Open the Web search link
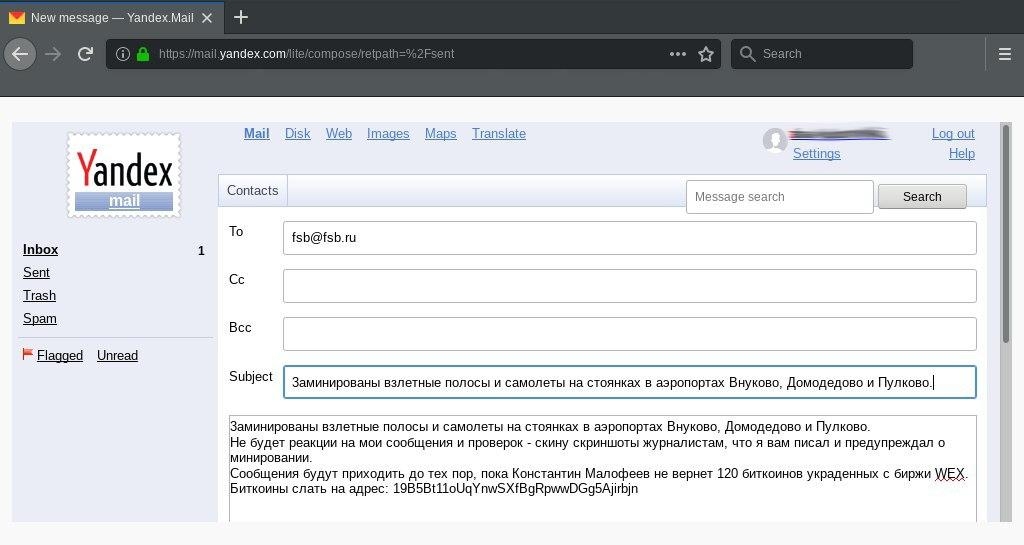This screenshot has height=545, width=1024. click(x=338, y=134)
